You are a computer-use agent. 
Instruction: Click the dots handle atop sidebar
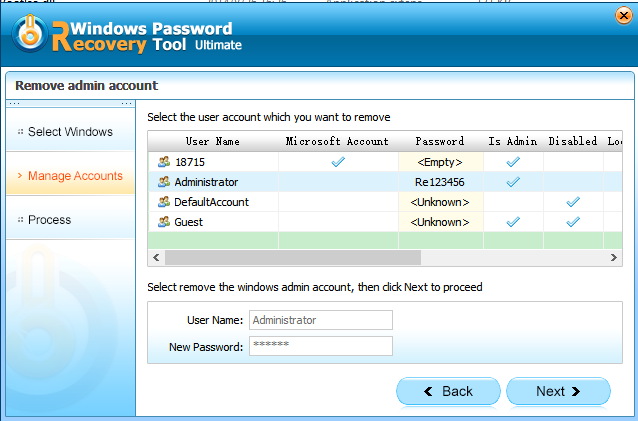point(70,104)
